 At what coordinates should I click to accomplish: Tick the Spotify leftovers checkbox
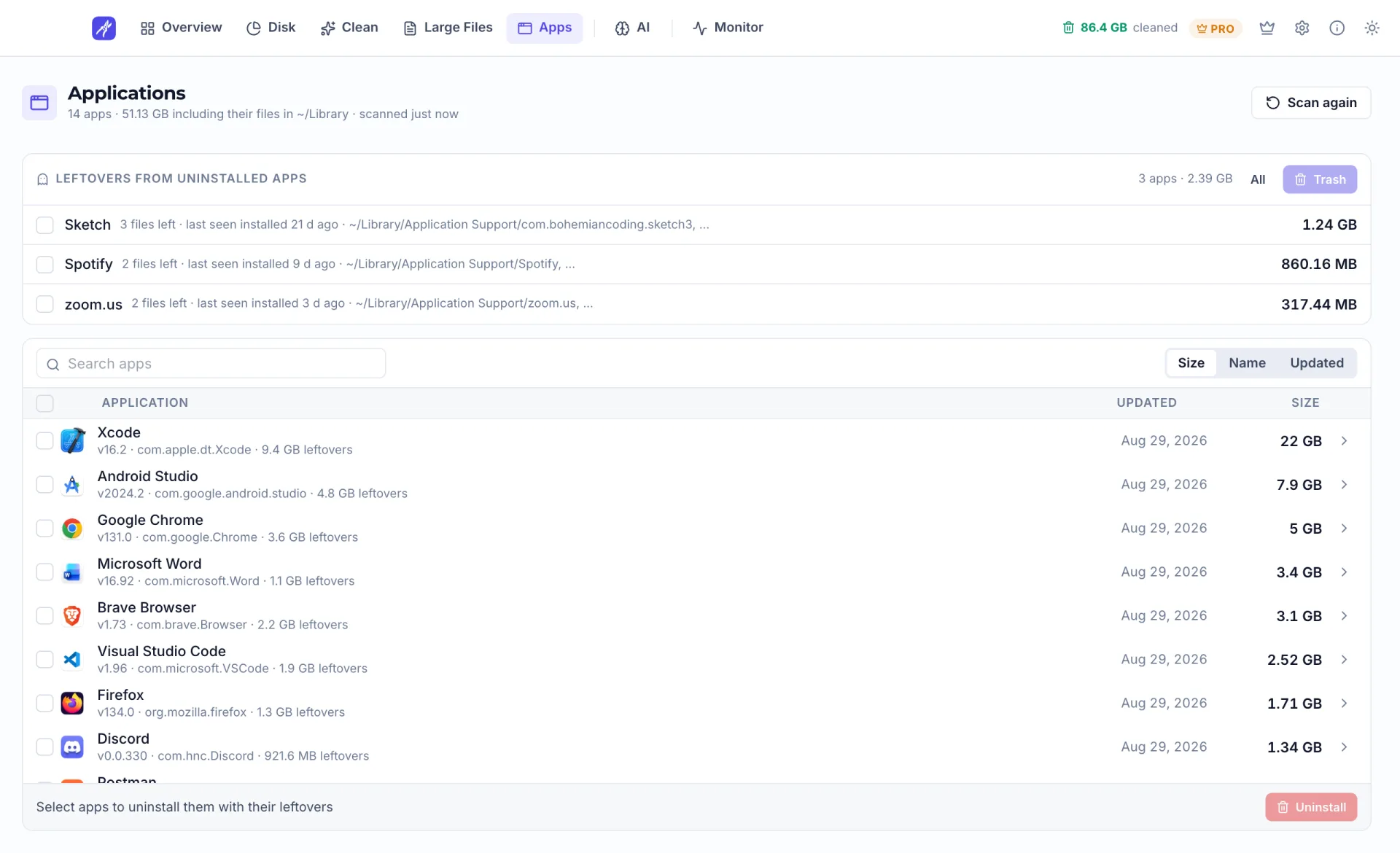(x=45, y=265)
